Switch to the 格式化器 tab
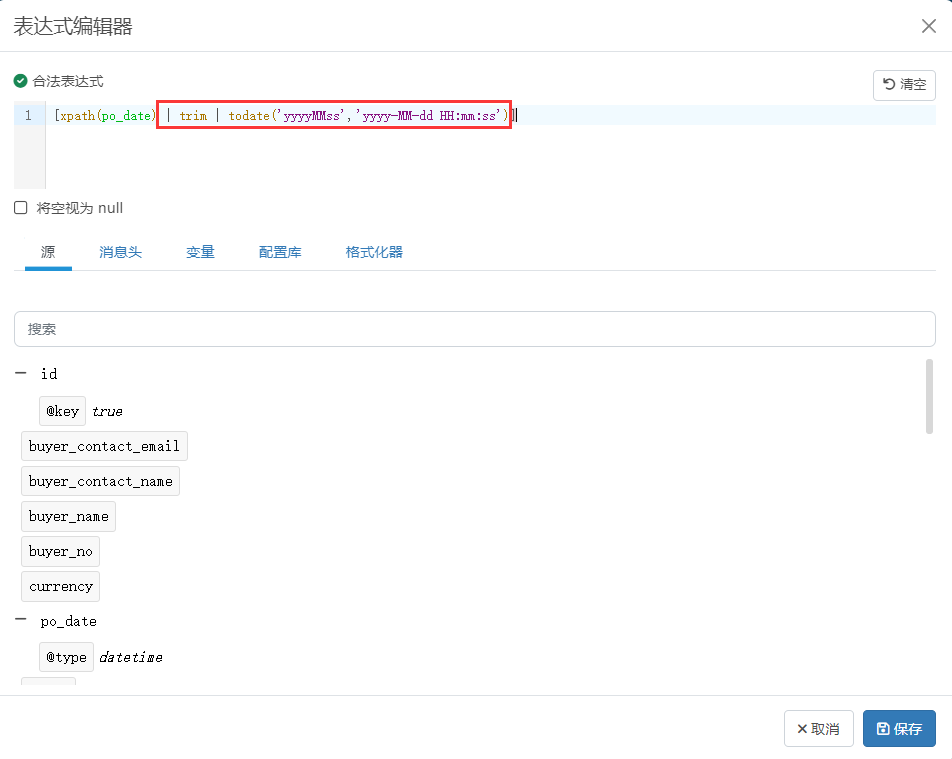This screenshot has height=759, width=952. (x=374, y=252)
